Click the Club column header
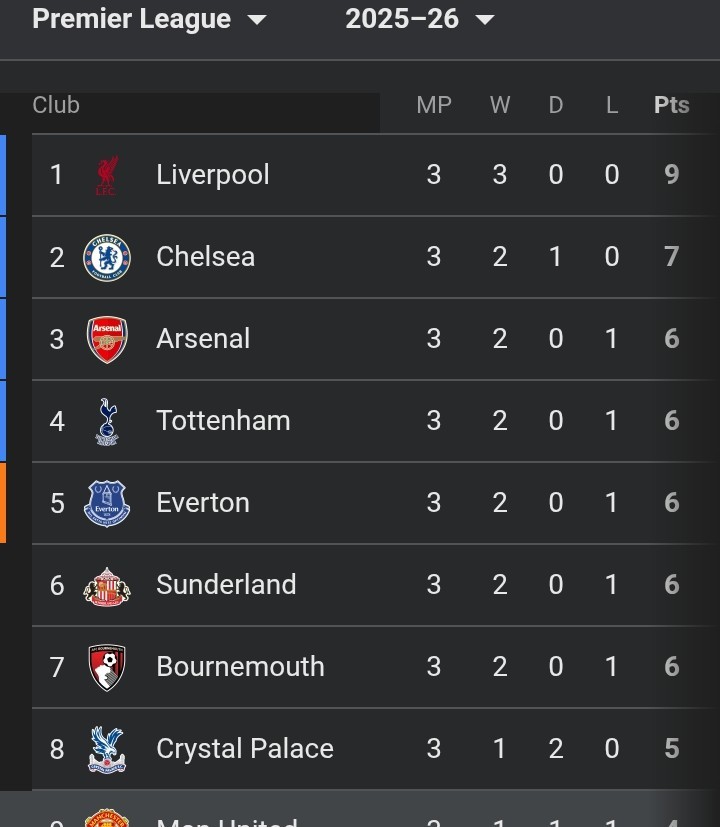Viewport: 720px width, 827px height. (x=56, y=105)
